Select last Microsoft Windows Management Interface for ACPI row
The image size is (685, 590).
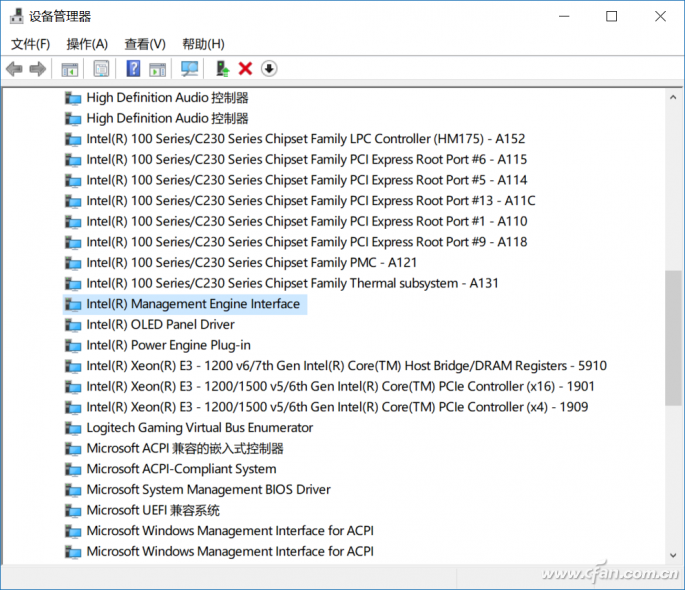click(x=230, y=552)
